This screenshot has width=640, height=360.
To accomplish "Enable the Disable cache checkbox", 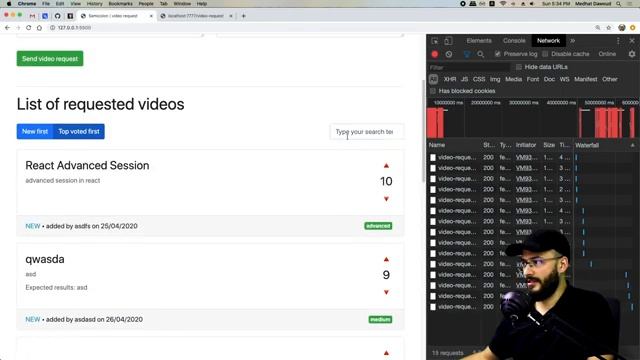I will point(545,54).
